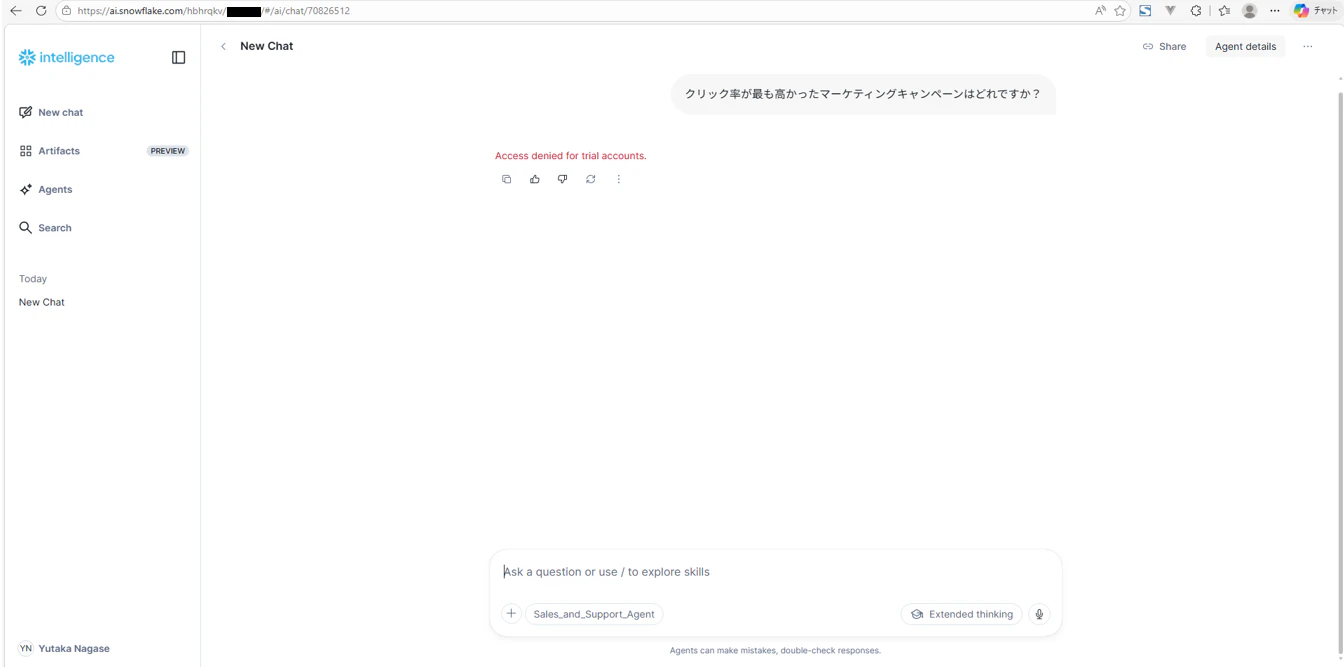
Task: Give thumbs down to the response
Action: tap(562, 179)
